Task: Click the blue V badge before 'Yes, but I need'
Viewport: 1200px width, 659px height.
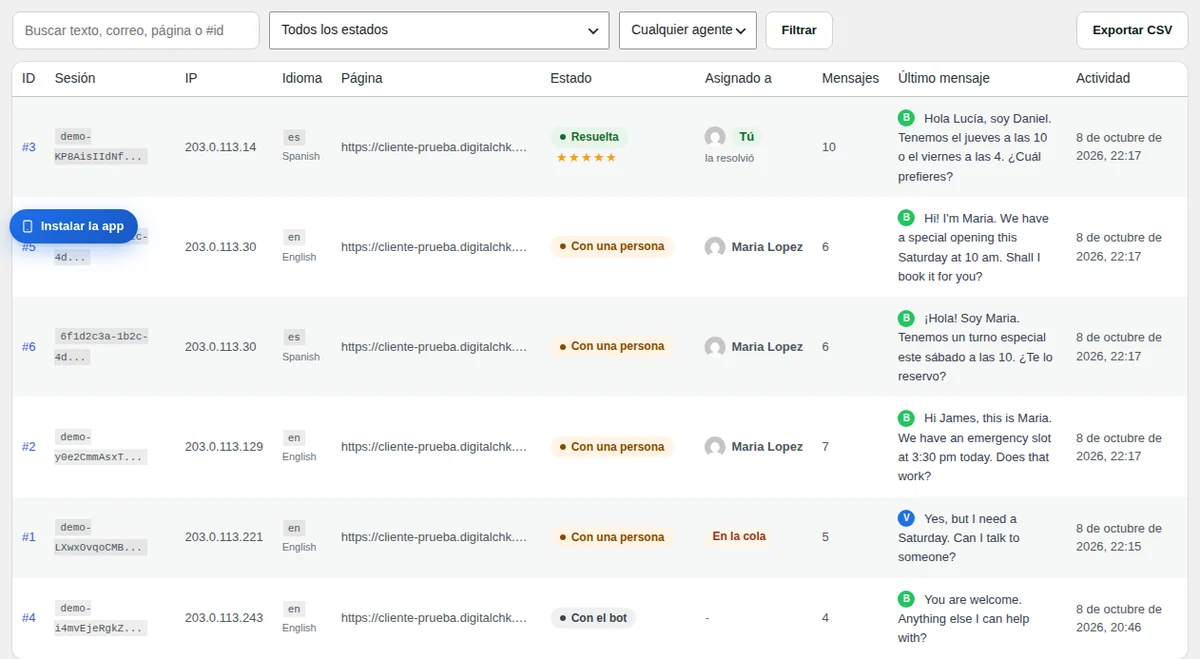Action: [x=906, y=518]
